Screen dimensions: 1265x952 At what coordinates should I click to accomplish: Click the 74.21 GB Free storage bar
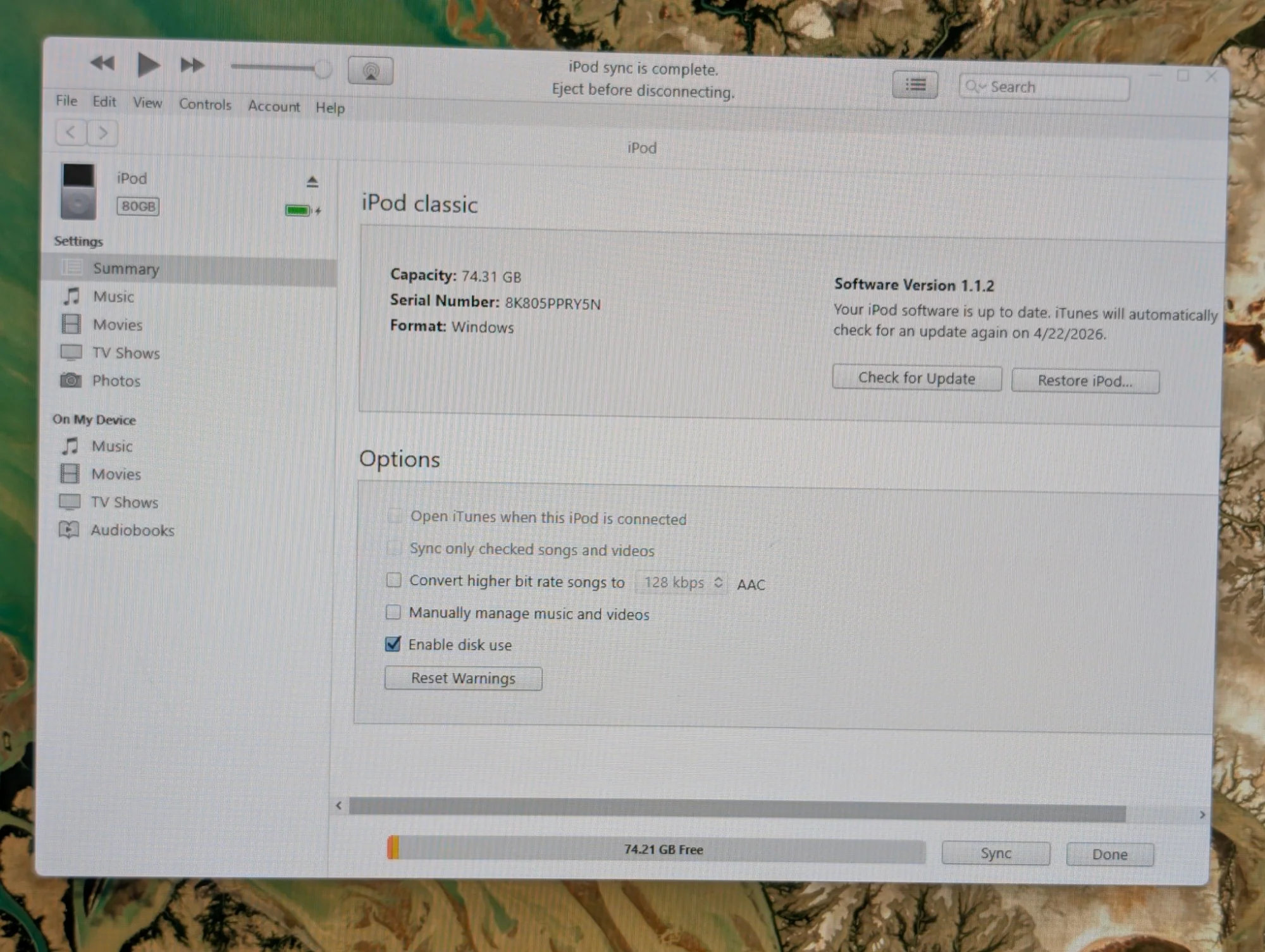click(657, 850)
